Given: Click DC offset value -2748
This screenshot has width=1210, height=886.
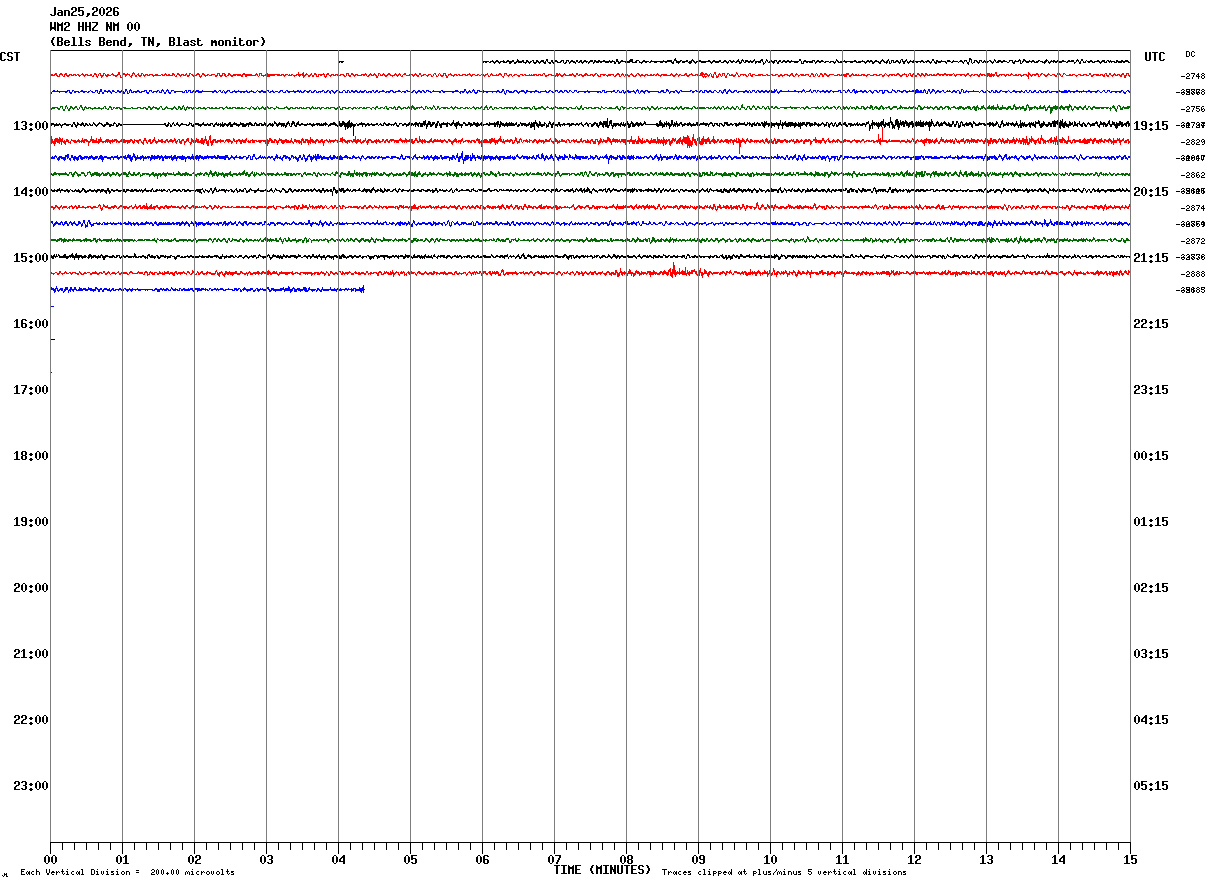Looking at the screenshot, I should pos(1193,76).
